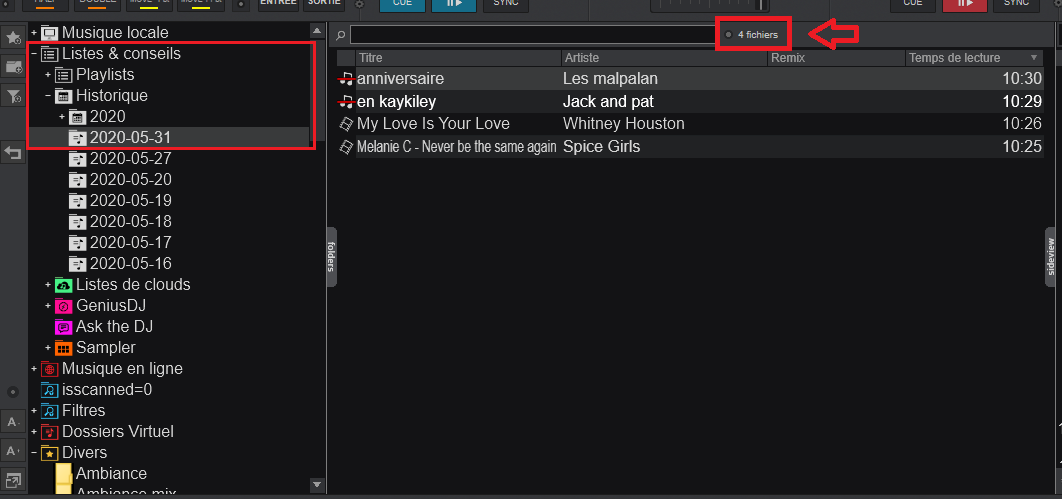Open the Ask the DJ folder
Screen dimensions: 1062x499
point(114,326)
